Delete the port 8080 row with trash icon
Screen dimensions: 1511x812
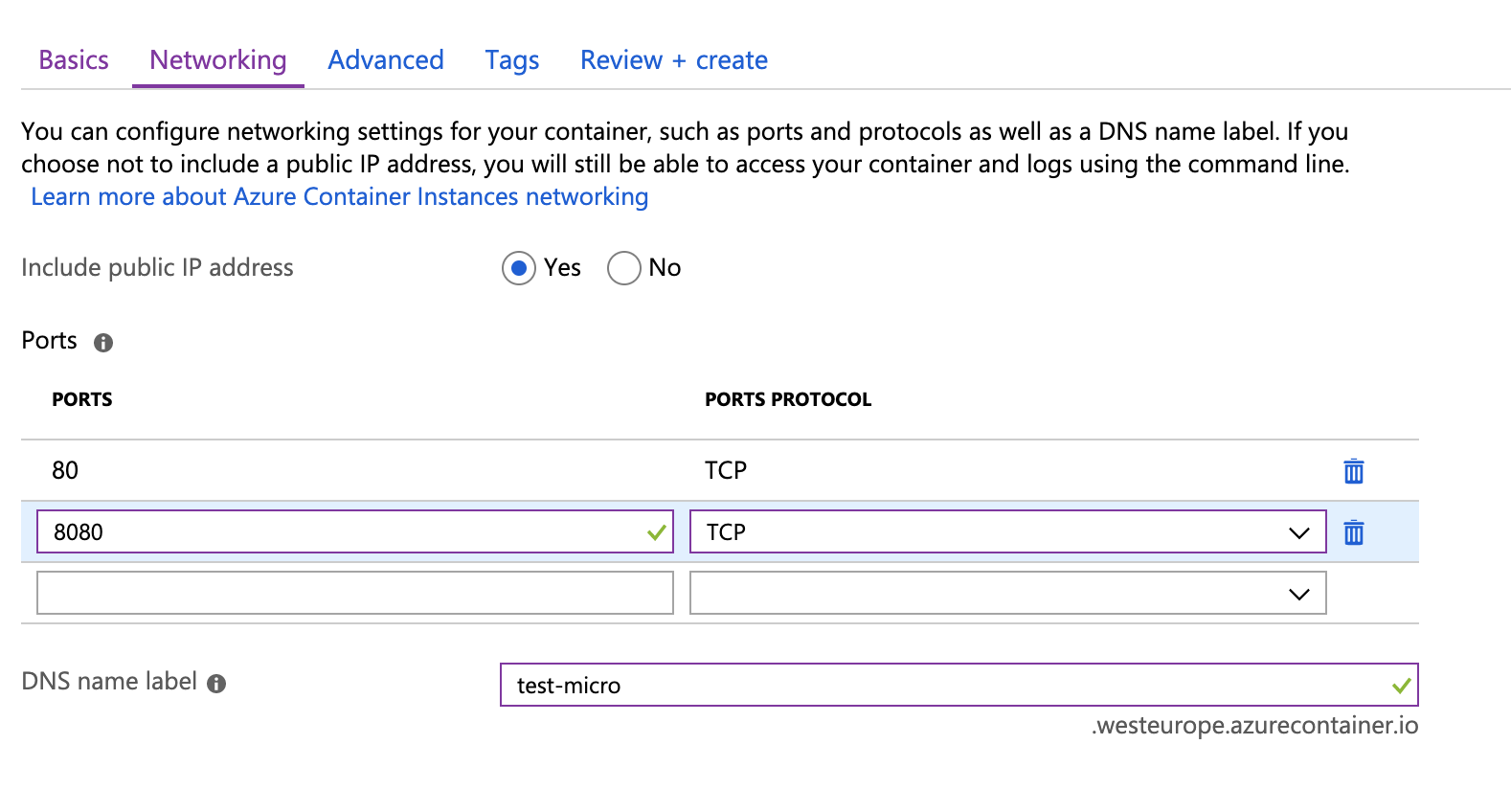point(1353,532)
